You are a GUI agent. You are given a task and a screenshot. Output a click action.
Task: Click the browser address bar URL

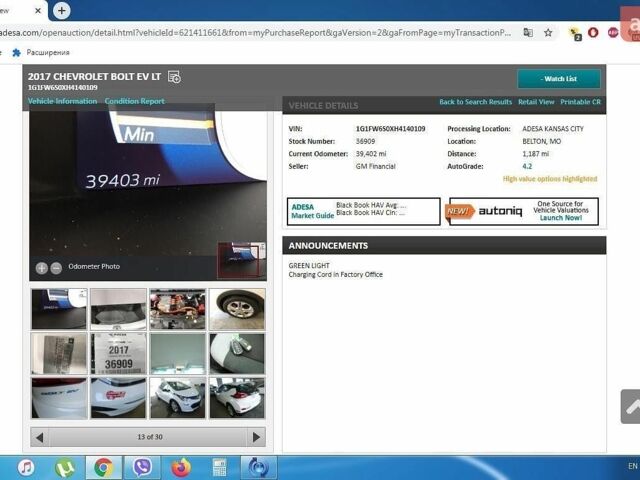pos(255,33)
